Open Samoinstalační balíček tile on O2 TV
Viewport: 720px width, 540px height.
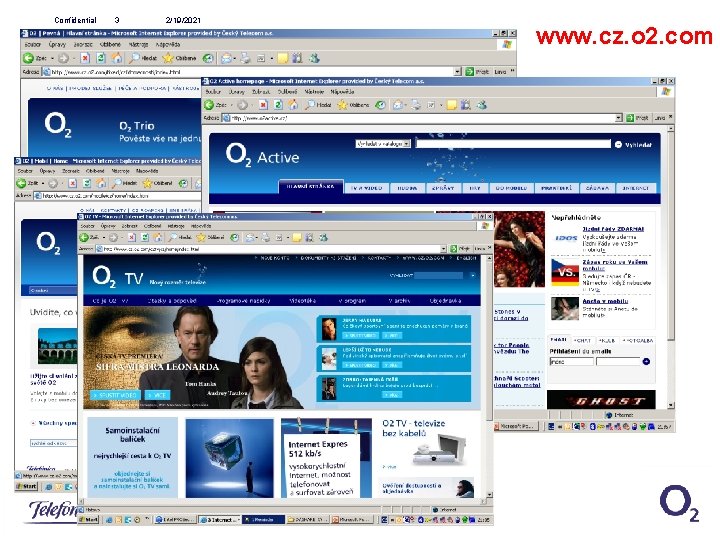click(x=132, y=457)
